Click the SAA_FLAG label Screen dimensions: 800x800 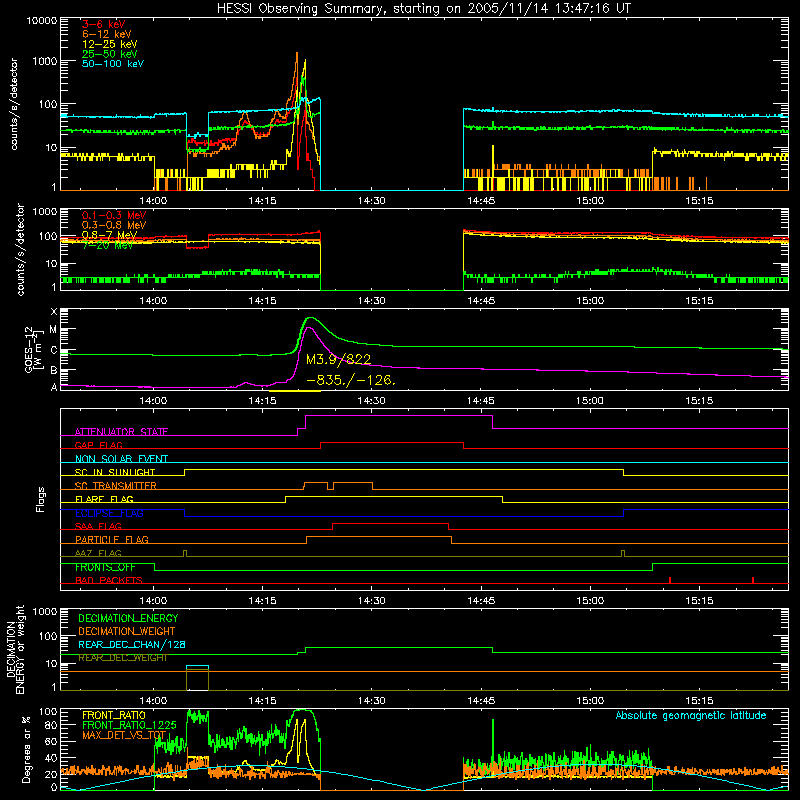tap(98, 526)
